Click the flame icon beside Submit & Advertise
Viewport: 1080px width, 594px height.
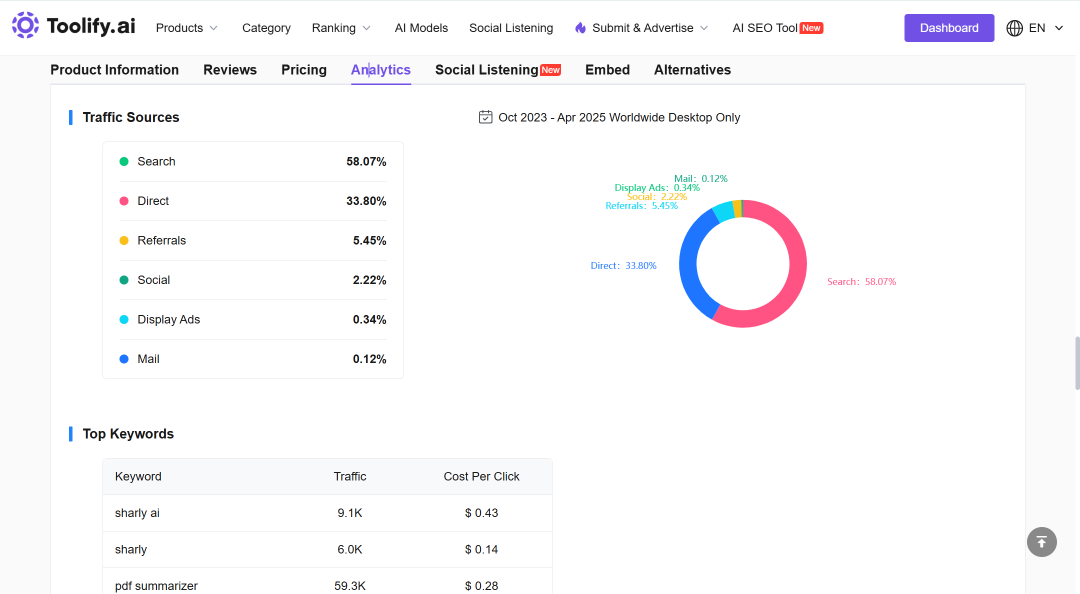(x=581, y=28)
